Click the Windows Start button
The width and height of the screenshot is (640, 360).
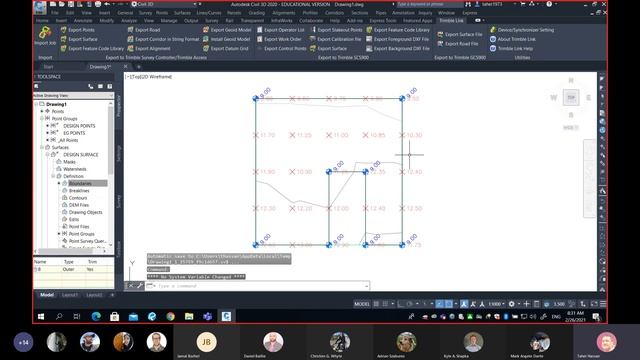tap(41, 316)
